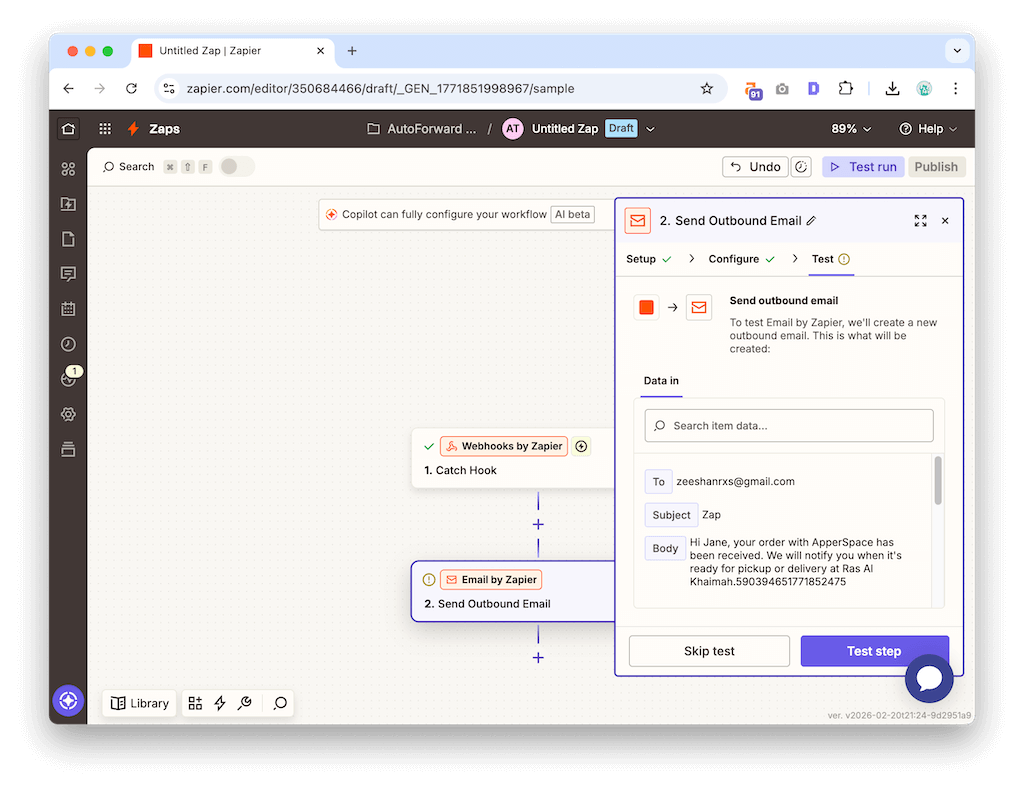Click the Test step button
The image size is (1024, 789).
(x=874, y=651)
